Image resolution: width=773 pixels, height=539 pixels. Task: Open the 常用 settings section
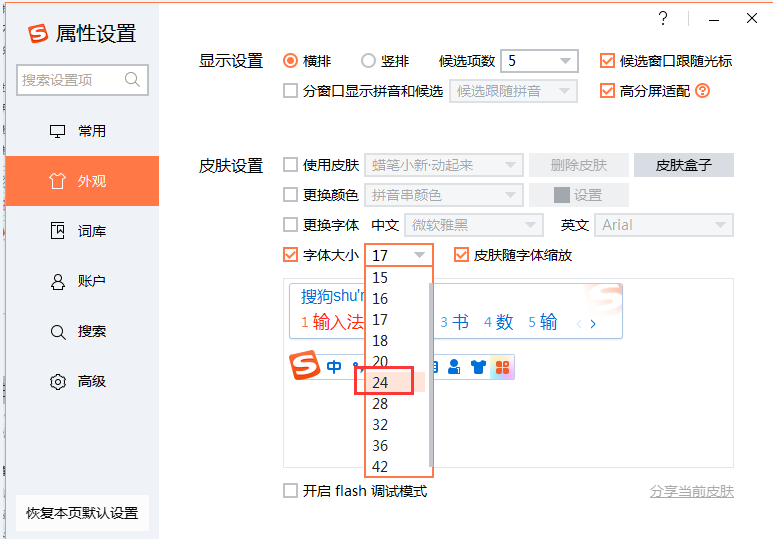(82, 131)
